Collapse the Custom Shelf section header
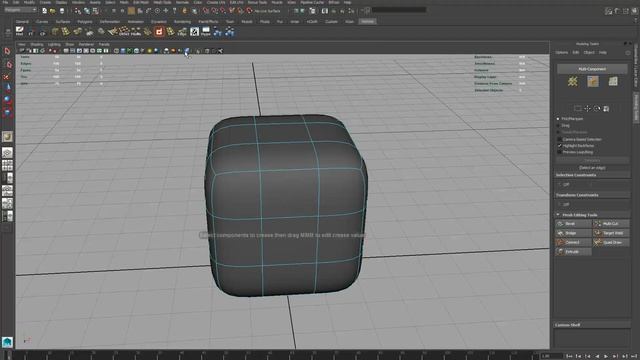This screenshot has width=640, height=360. click(593, 325)
